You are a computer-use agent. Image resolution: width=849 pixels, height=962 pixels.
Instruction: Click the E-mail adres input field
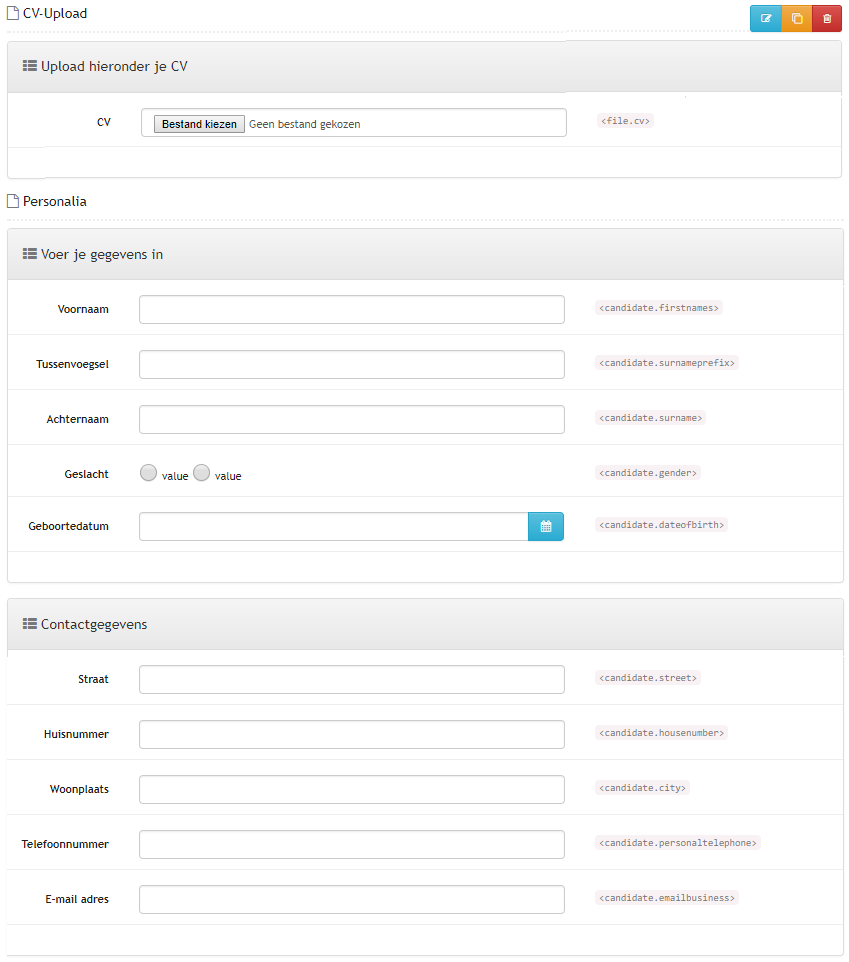pos(352,899)
